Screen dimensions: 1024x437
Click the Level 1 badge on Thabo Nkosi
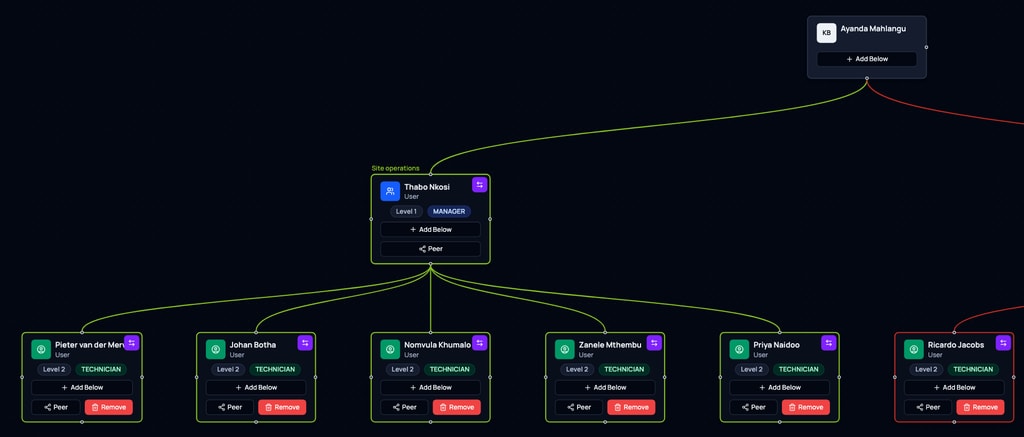(406, 211)
